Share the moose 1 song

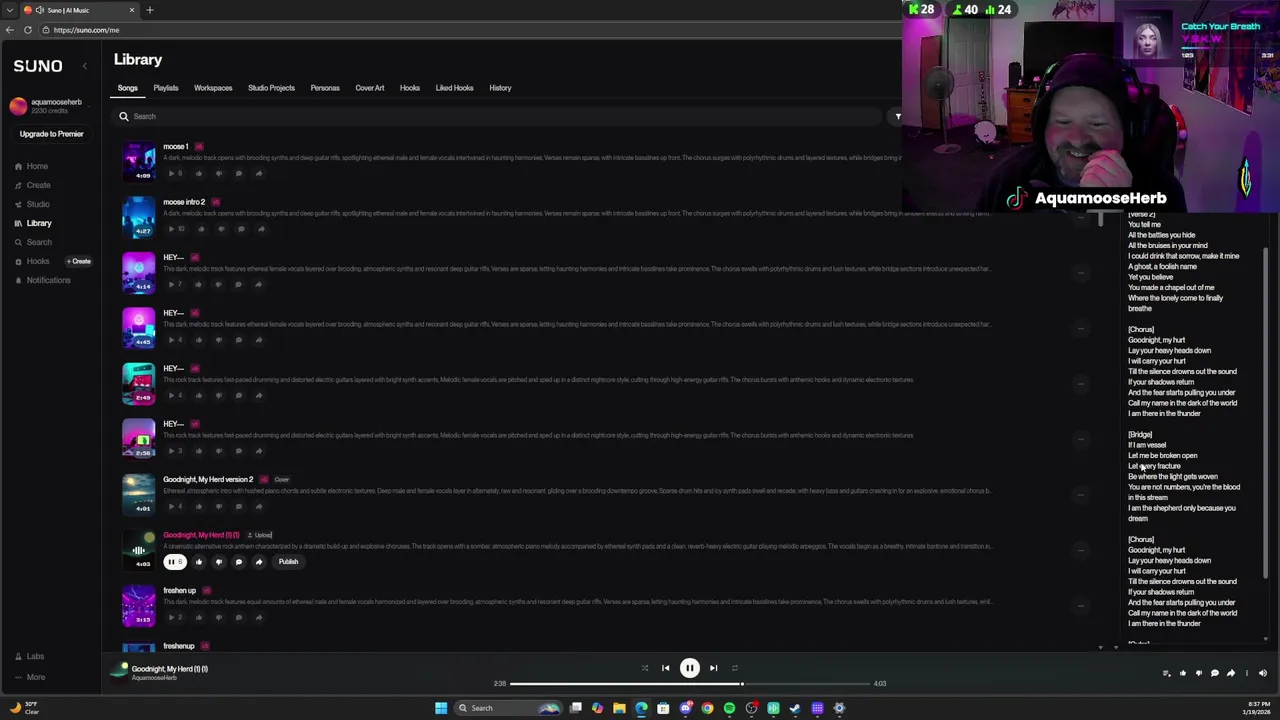pyautogui.click(x=258, y=173)
